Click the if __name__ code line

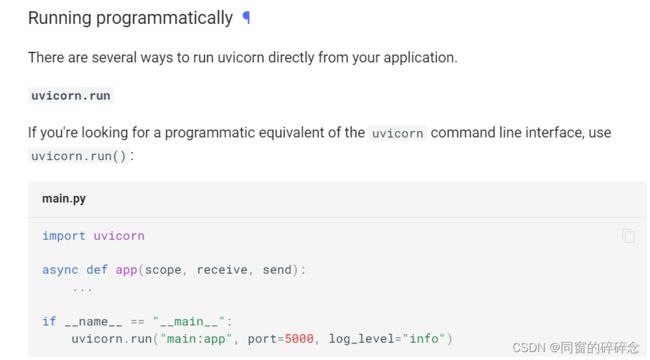137,321
